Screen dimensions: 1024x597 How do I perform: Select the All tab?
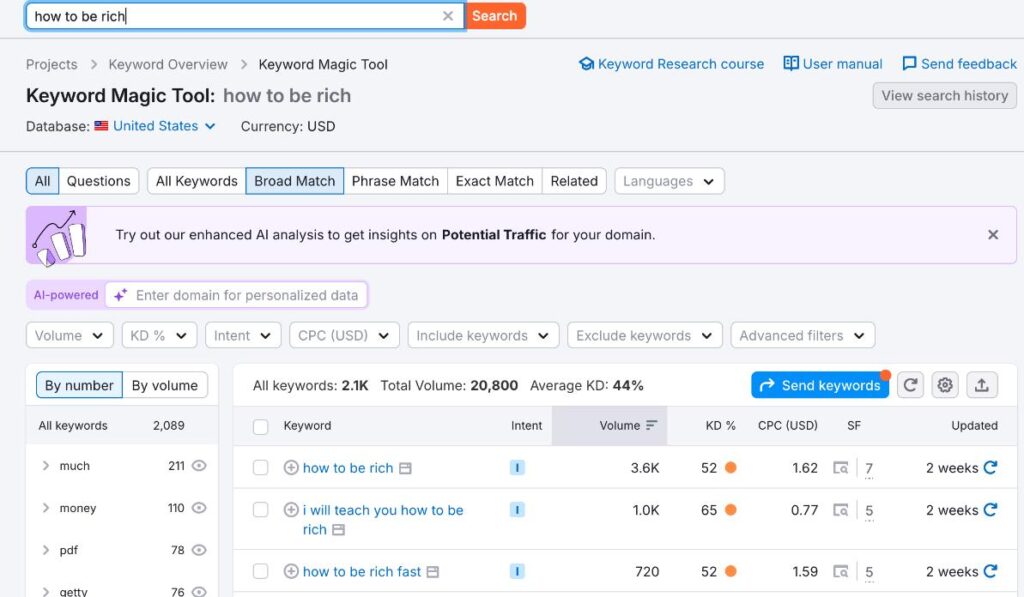(x=42, y=181)
